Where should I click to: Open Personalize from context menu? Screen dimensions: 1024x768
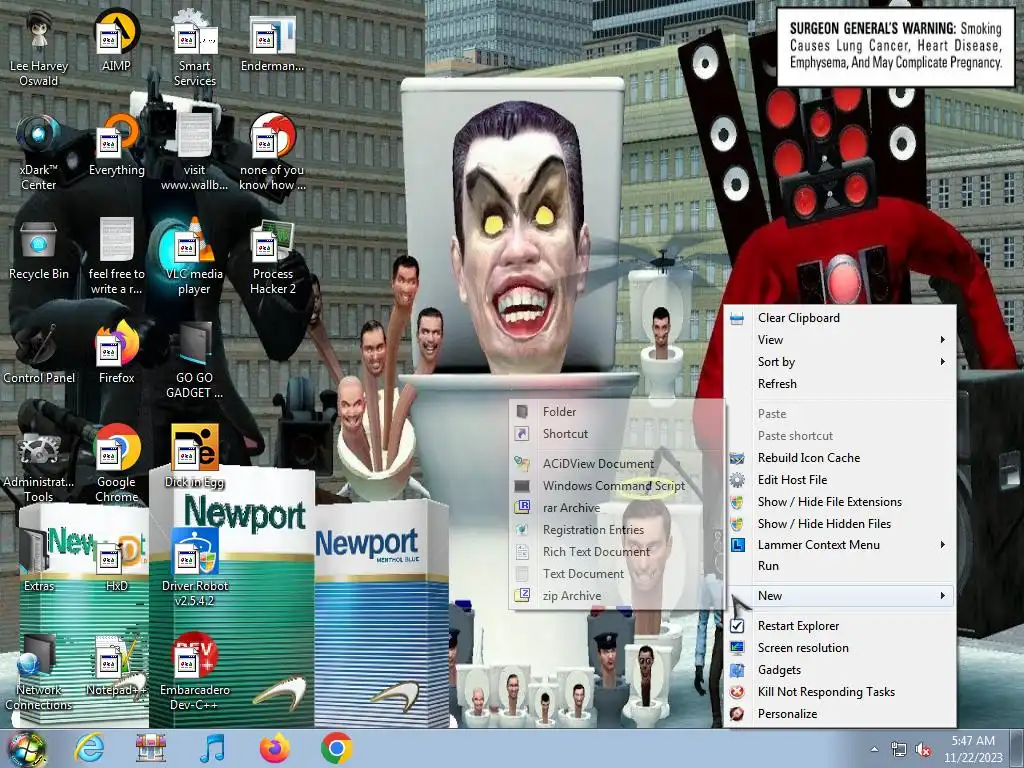(839, 714)
